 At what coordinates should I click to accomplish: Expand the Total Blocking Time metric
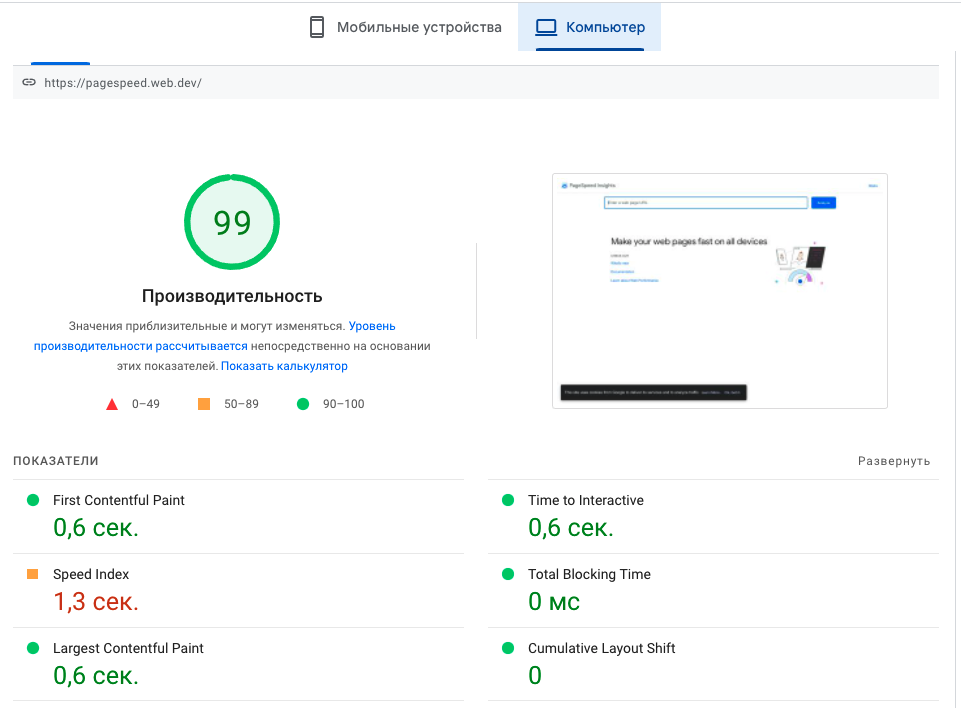coord(589,574)
